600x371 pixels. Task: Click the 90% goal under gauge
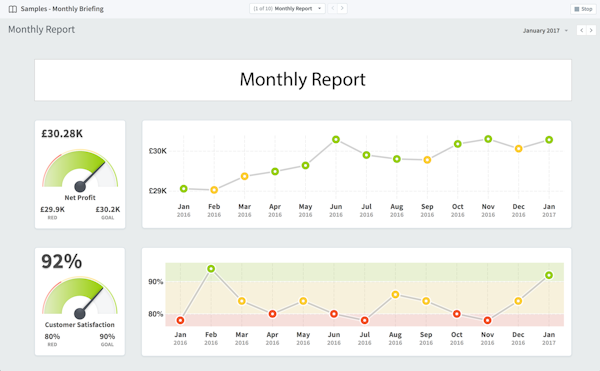pos(107,337)
